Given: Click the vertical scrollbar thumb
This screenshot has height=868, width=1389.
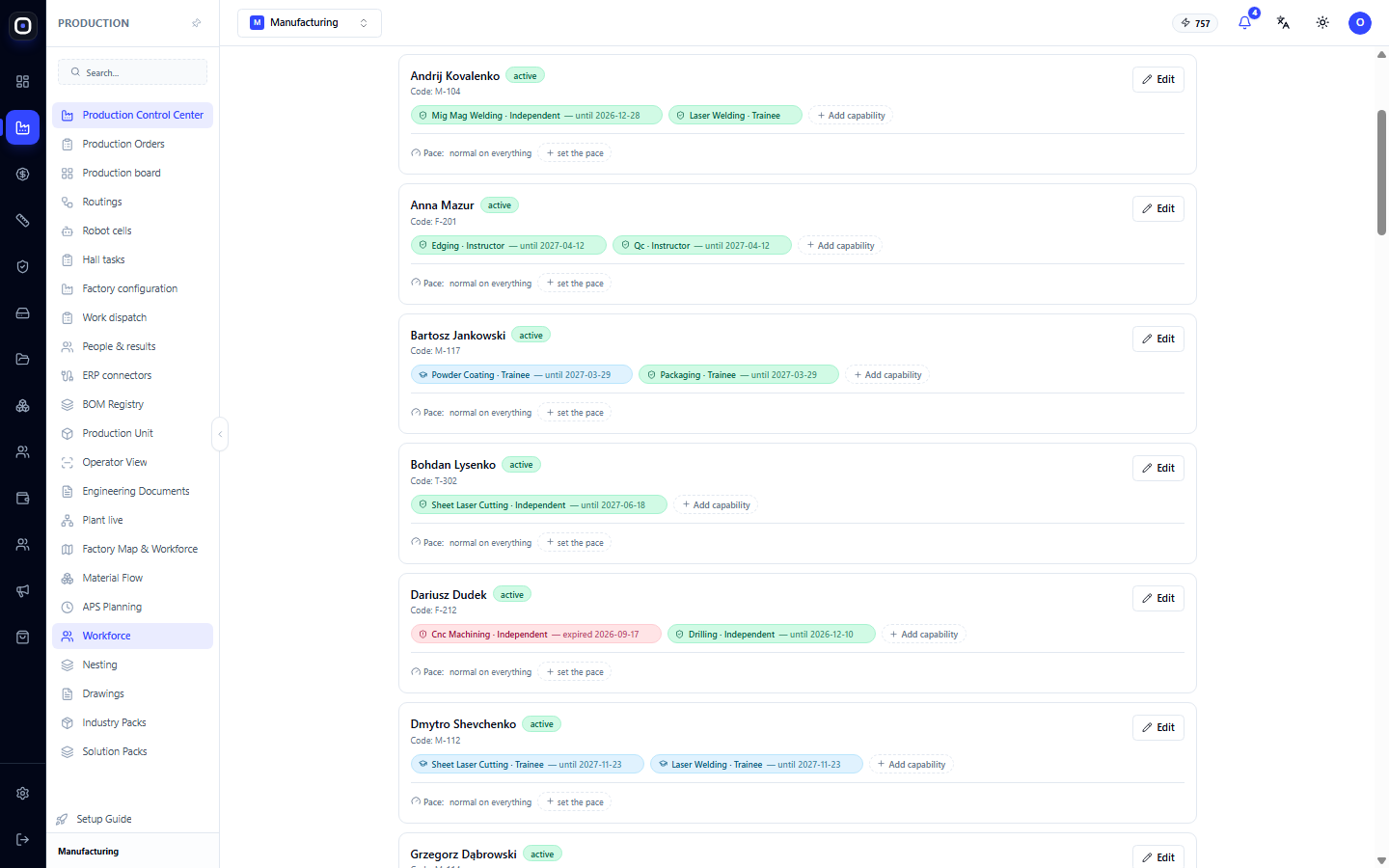Looking at the screenshot, I should (x=1381, y=172).
